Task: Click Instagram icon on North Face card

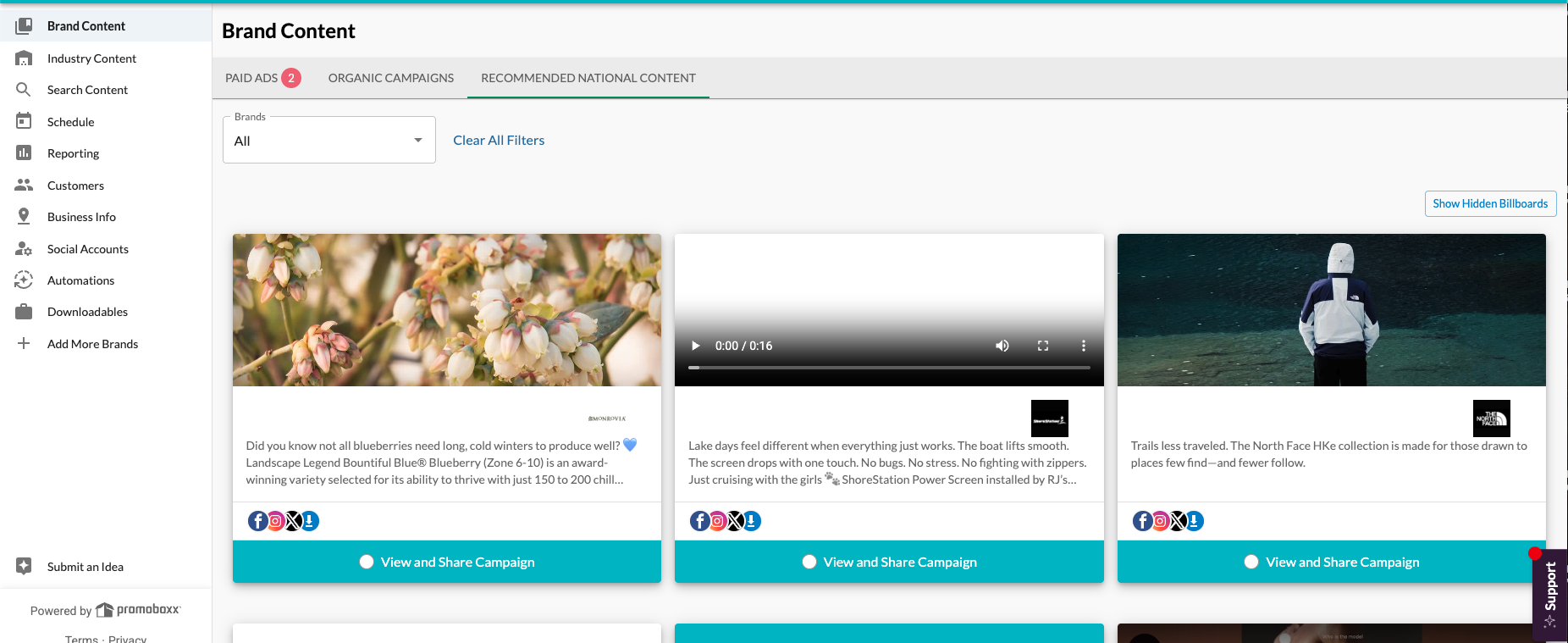Action: [1161, 521]
